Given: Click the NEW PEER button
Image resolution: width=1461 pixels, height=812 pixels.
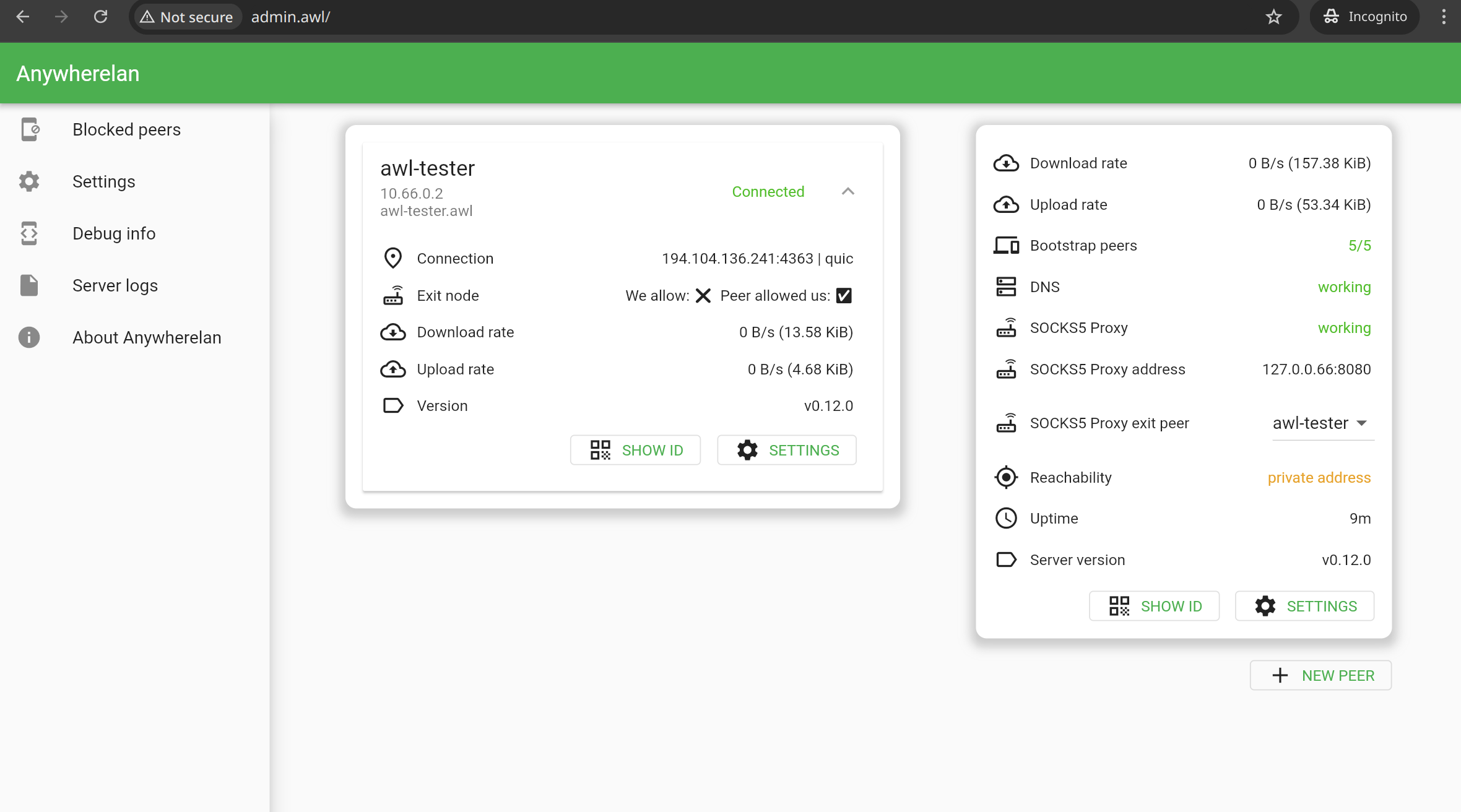Looking at the screenshot, I should click(1320, 675).
